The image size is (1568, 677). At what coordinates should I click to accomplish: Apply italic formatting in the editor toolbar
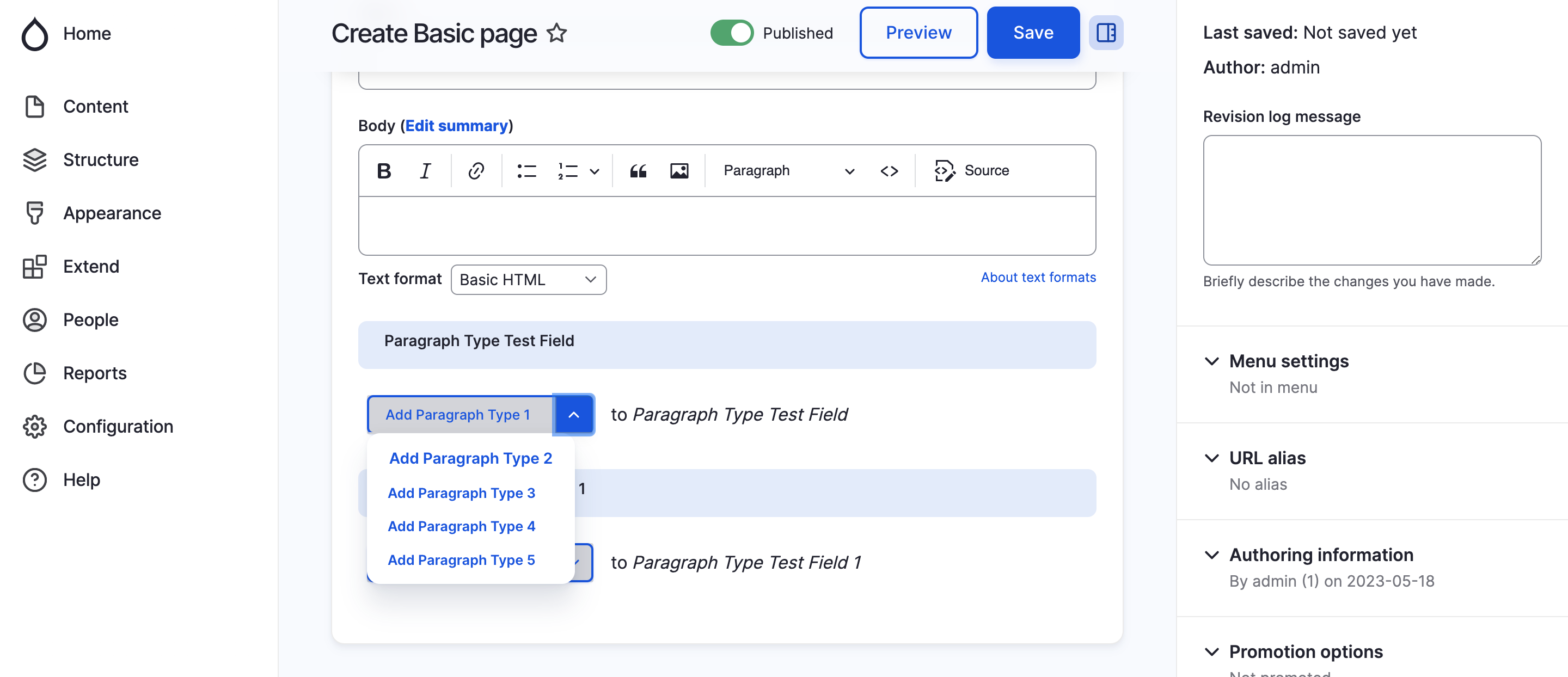[425, 170]
